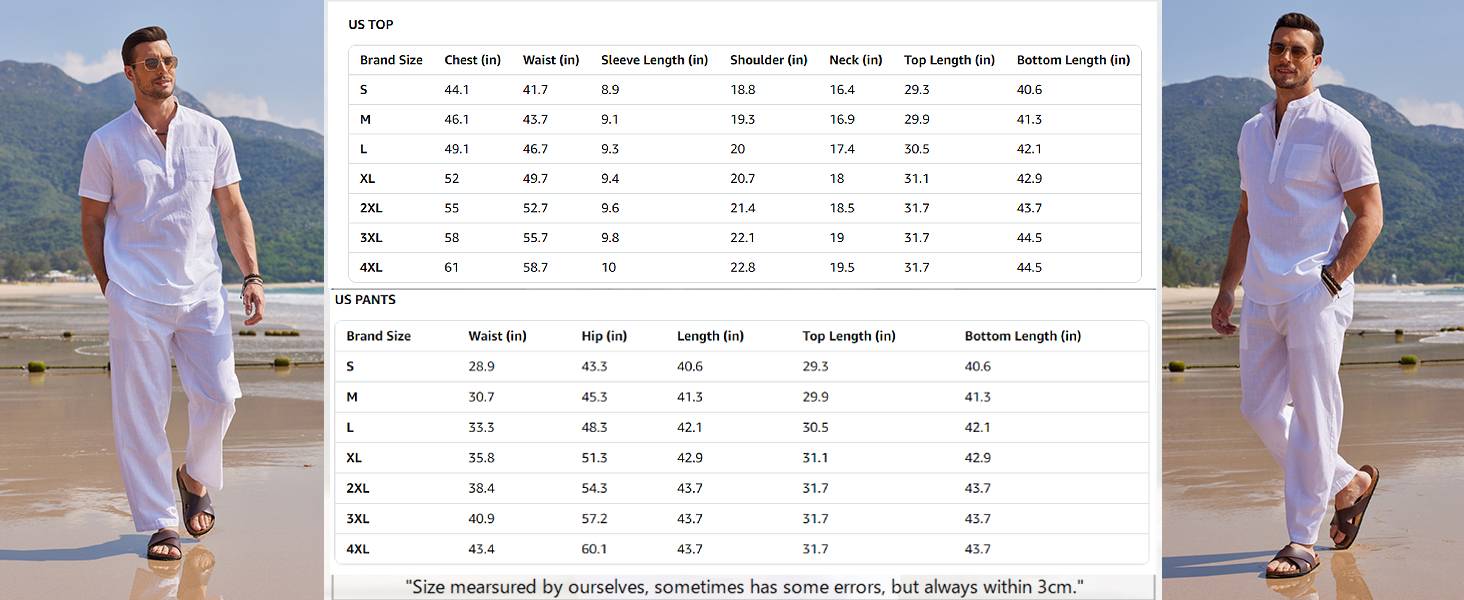The height and width of the screenshot is (600, 1464).
Task: Click the Chest (in) column header
Action: click(472, 60)
